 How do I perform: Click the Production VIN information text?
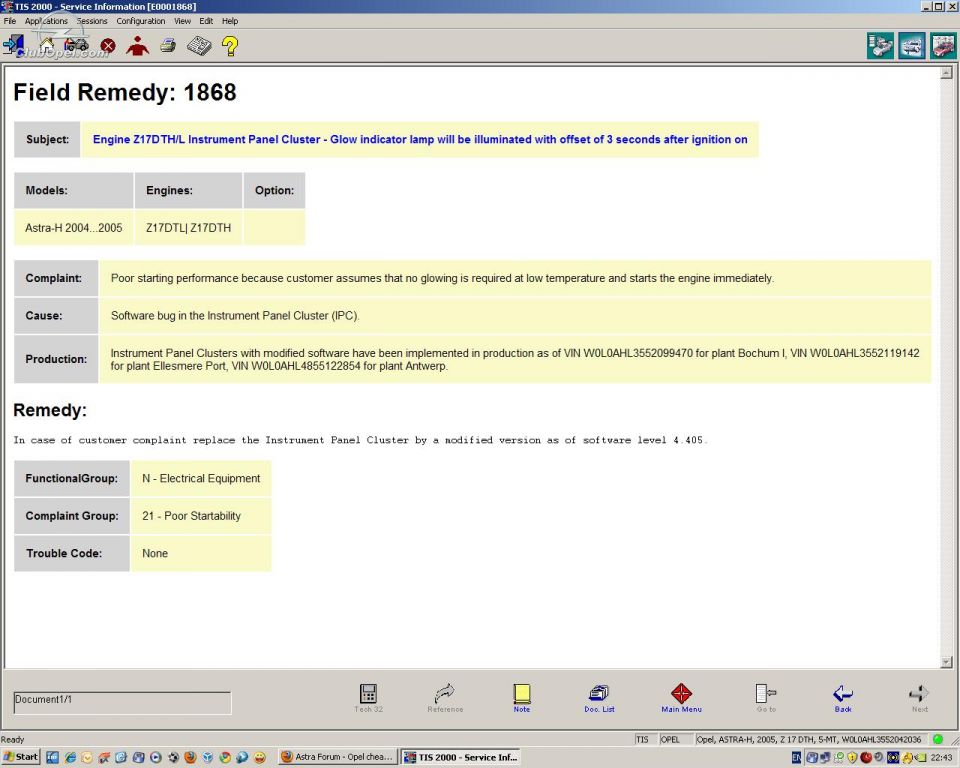pyautogui.click(x=514, y=360)
